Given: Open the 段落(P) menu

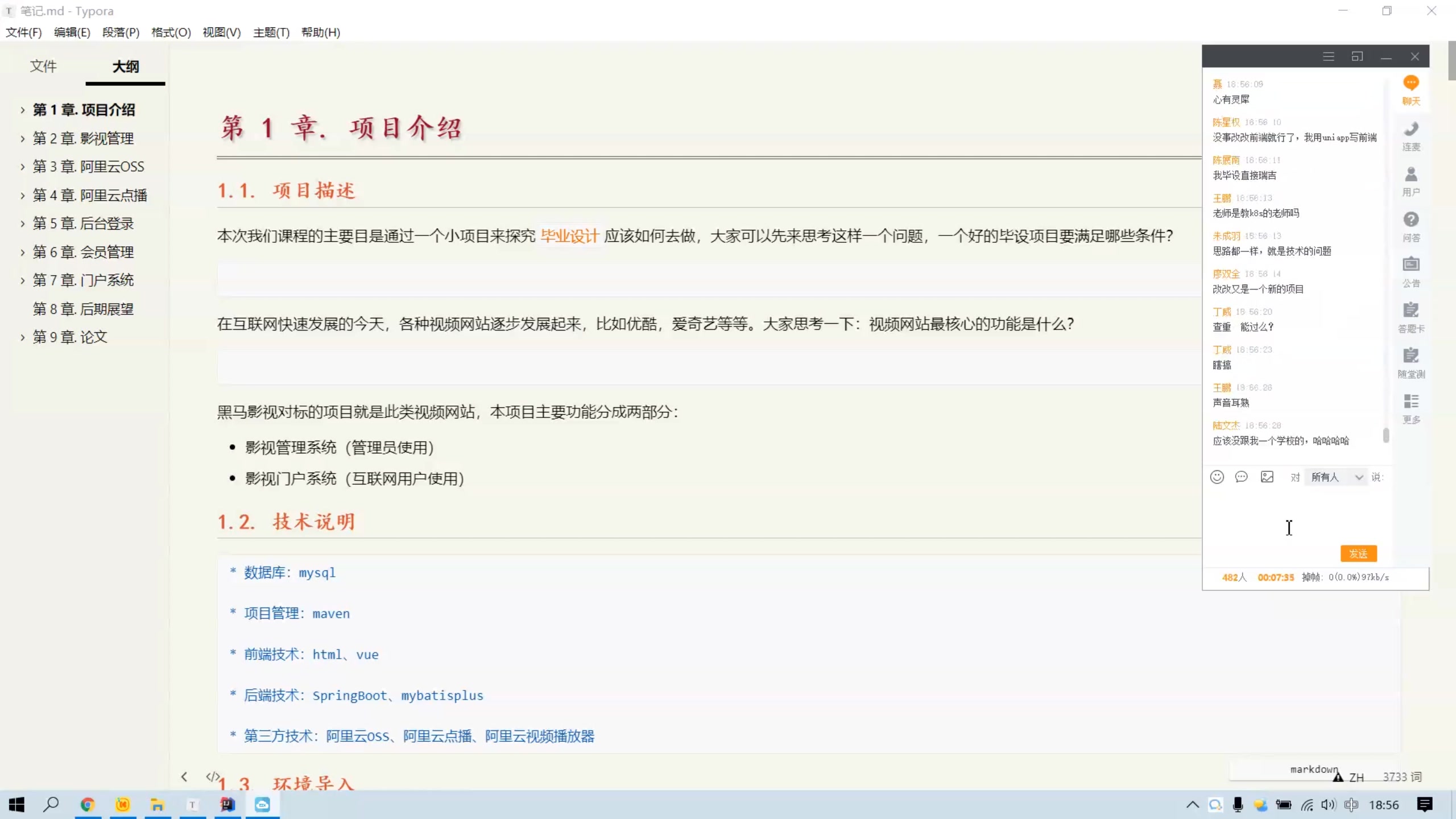Looking at the screenshot, I should (121, 32).
